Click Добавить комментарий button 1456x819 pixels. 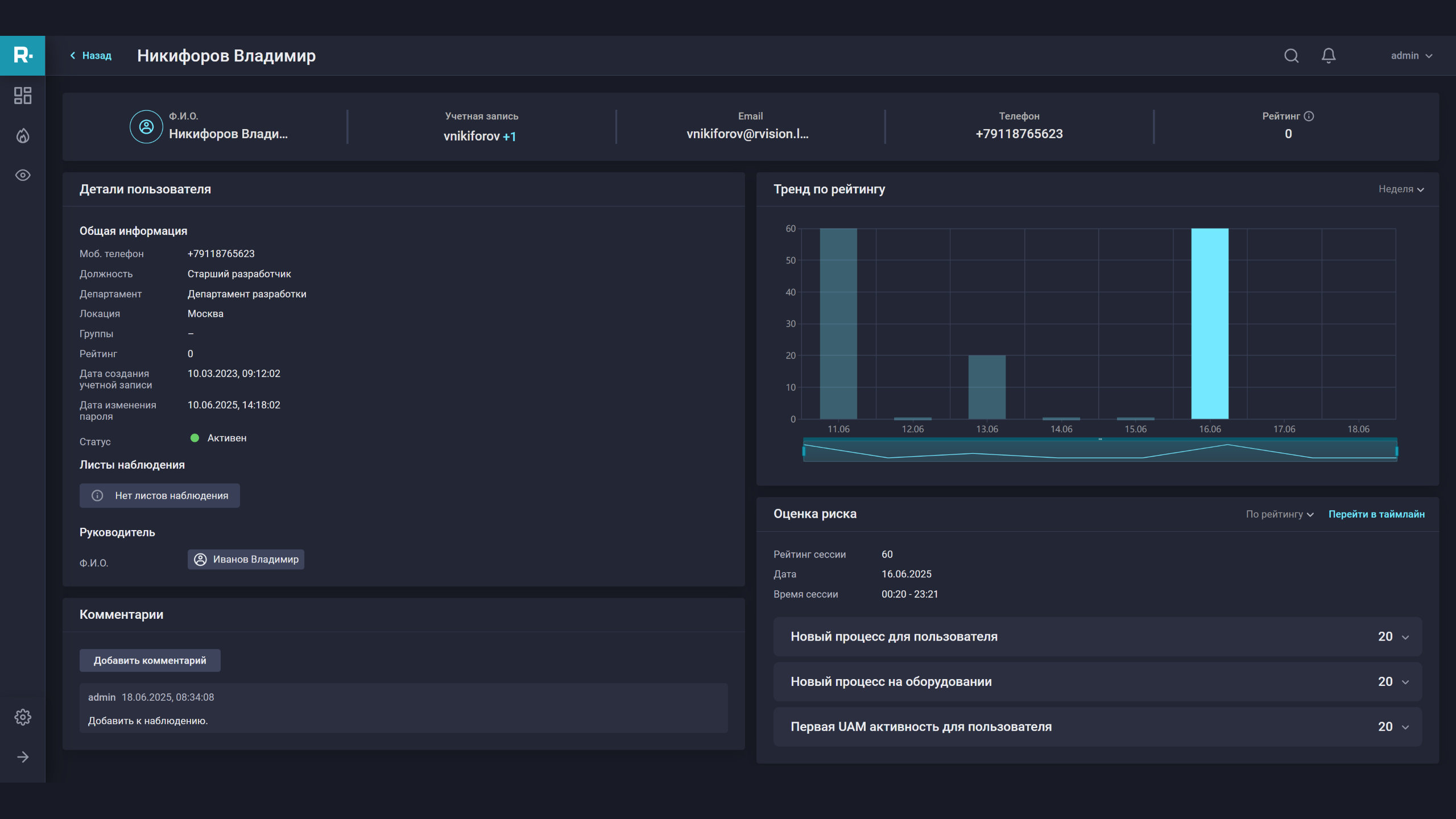click(150, 660)
